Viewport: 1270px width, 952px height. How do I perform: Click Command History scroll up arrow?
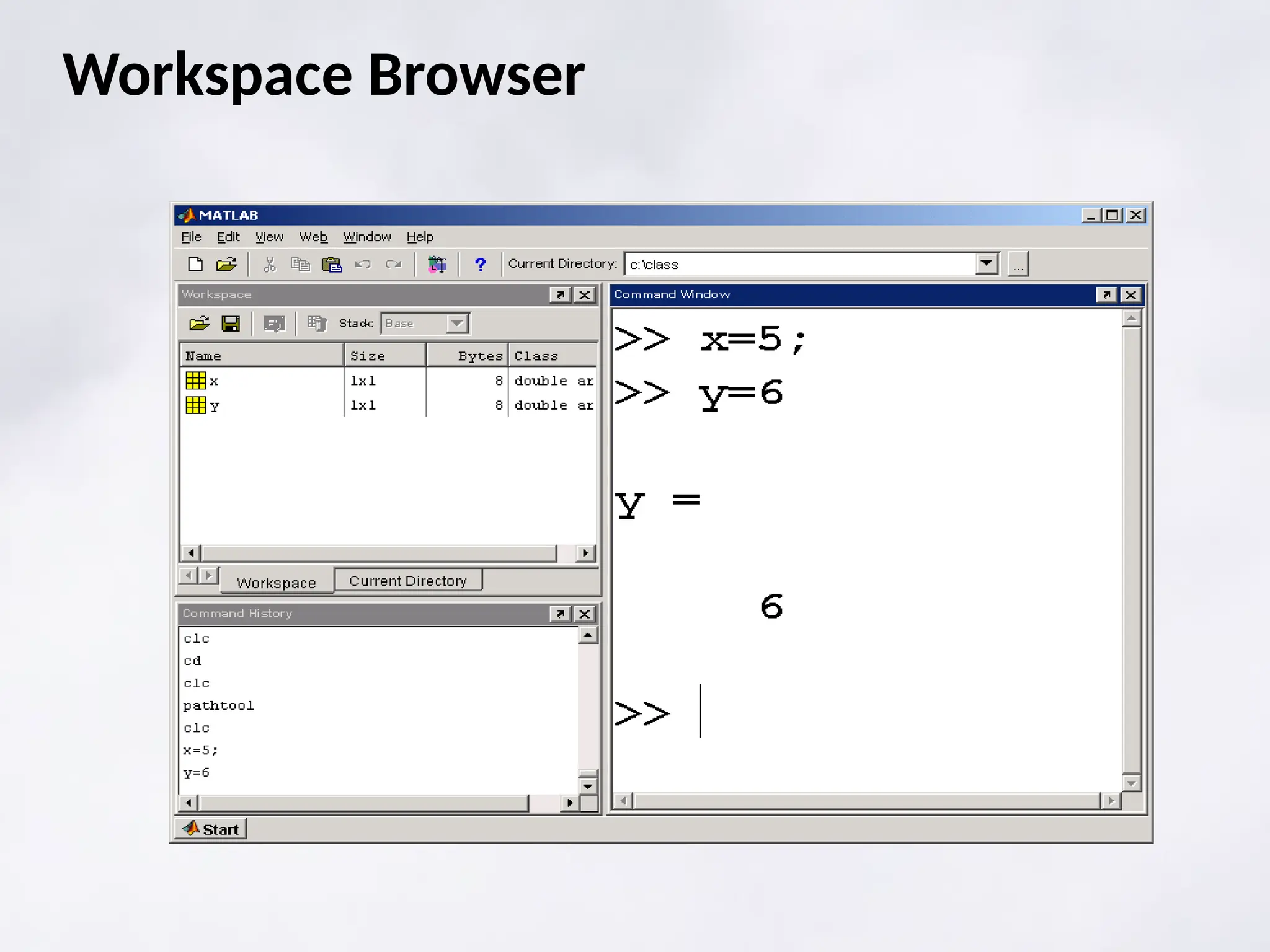pyautogui.click(x=588, y=635)
